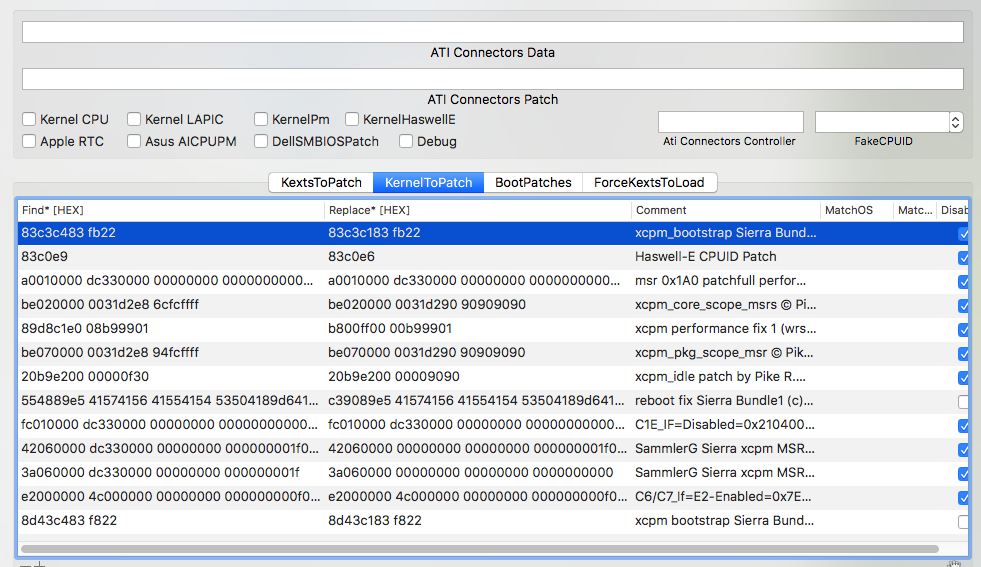Viewport: 981px width, 567px height.
Task: Enable DellSMBIOSPatch option
Action: pyautogui.click(x=261, y=142)
